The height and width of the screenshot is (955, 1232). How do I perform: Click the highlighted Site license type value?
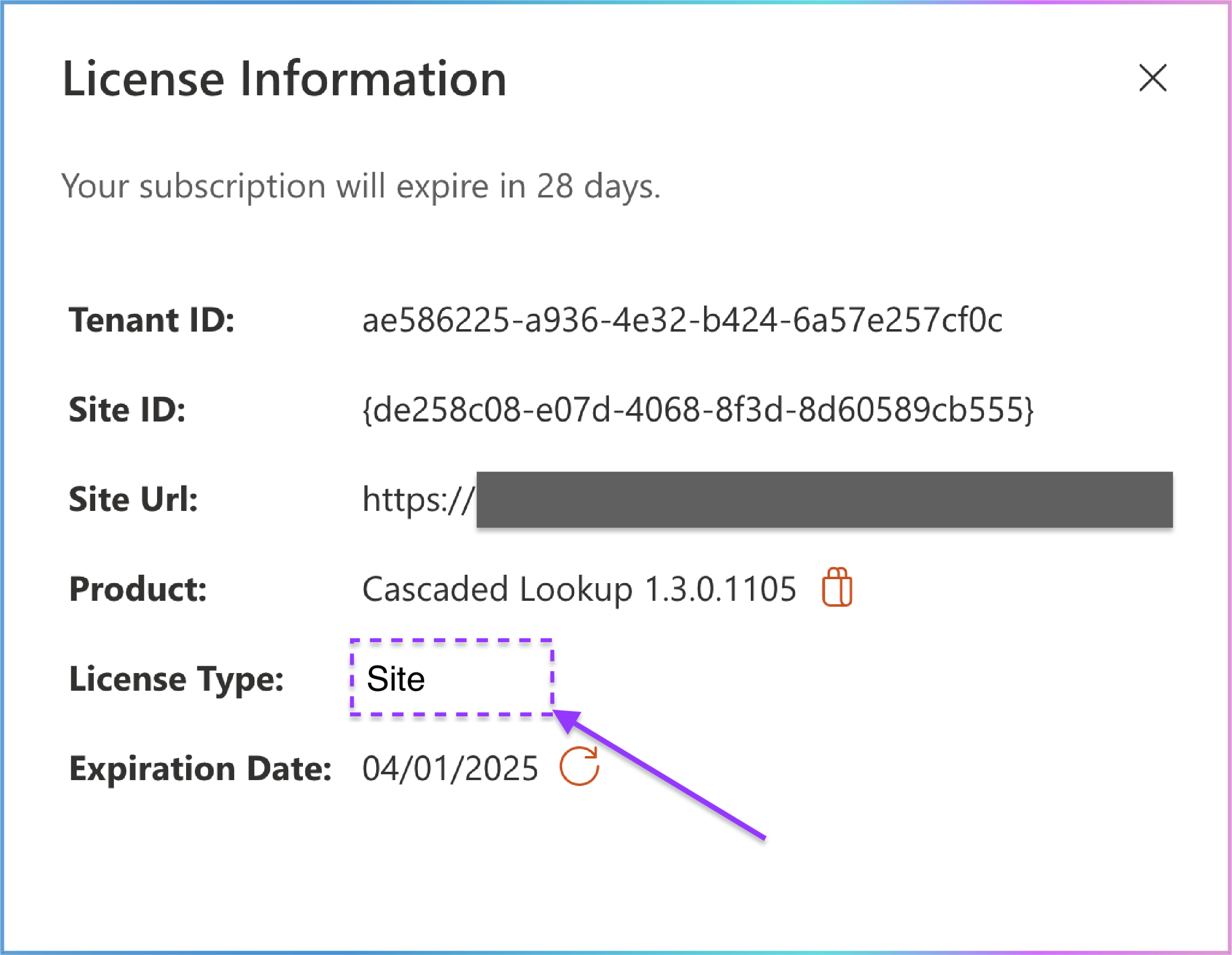(x=395, y=678)
